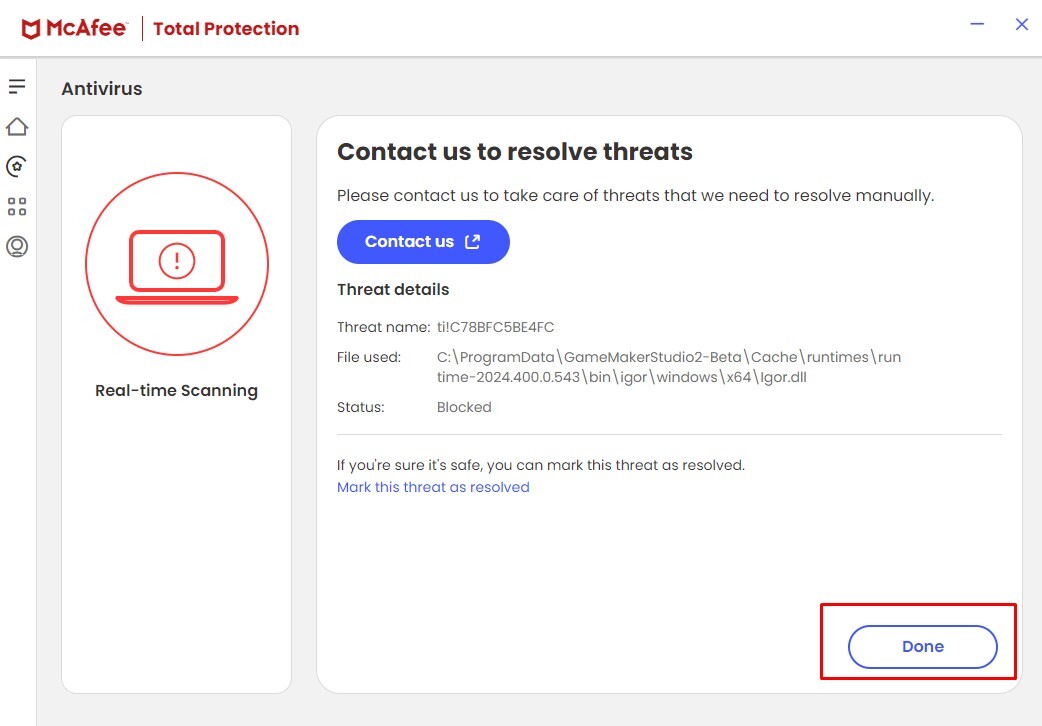Close the McAfee Total Protection window
This screenshot has width=1042, height=726.
click(1021, 24)
